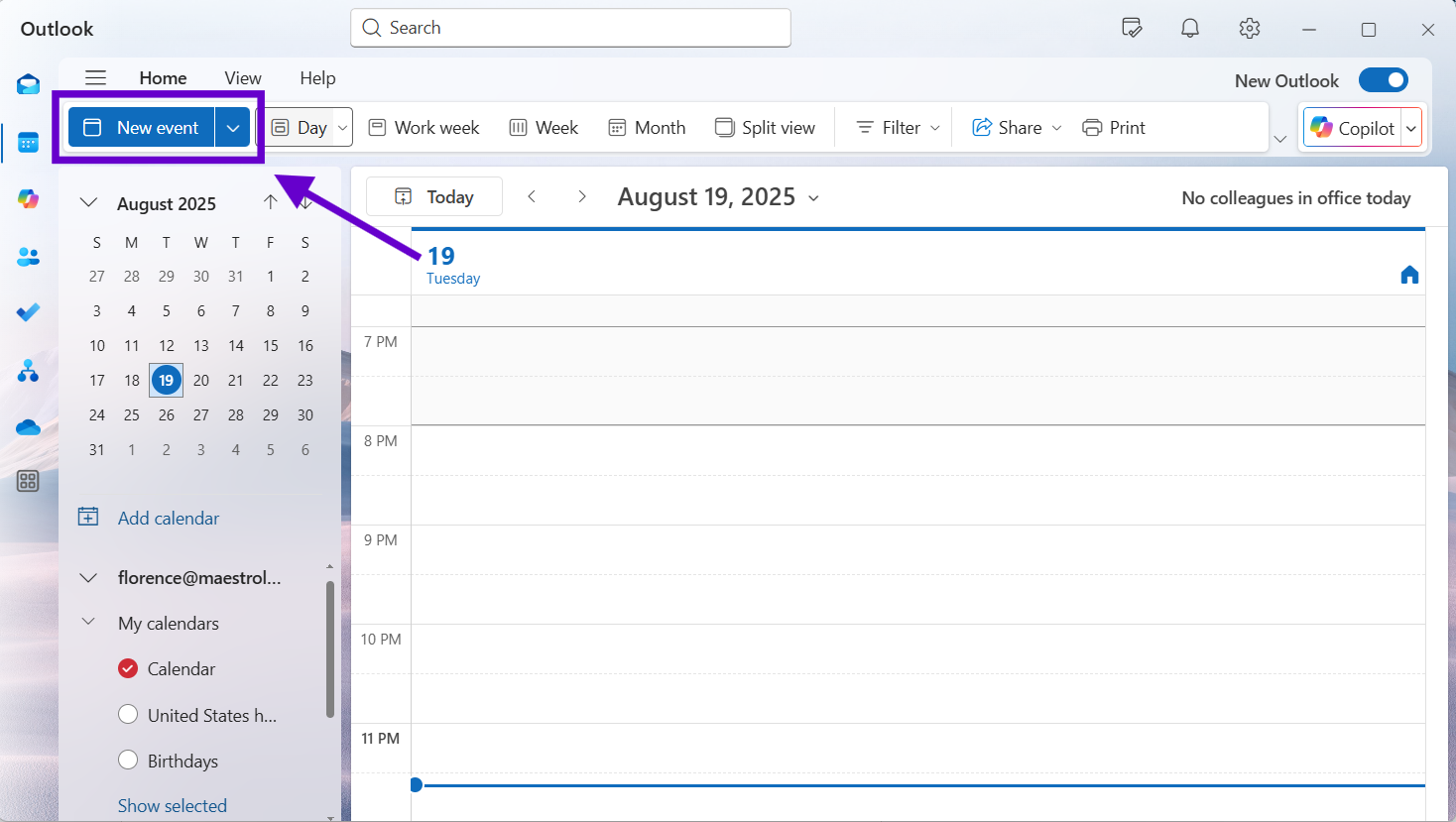Viewport: 1456px width, 822px height.
Task: Open Day view dropdown arrow
Action: pyautogui.click(x=343, y=127)
